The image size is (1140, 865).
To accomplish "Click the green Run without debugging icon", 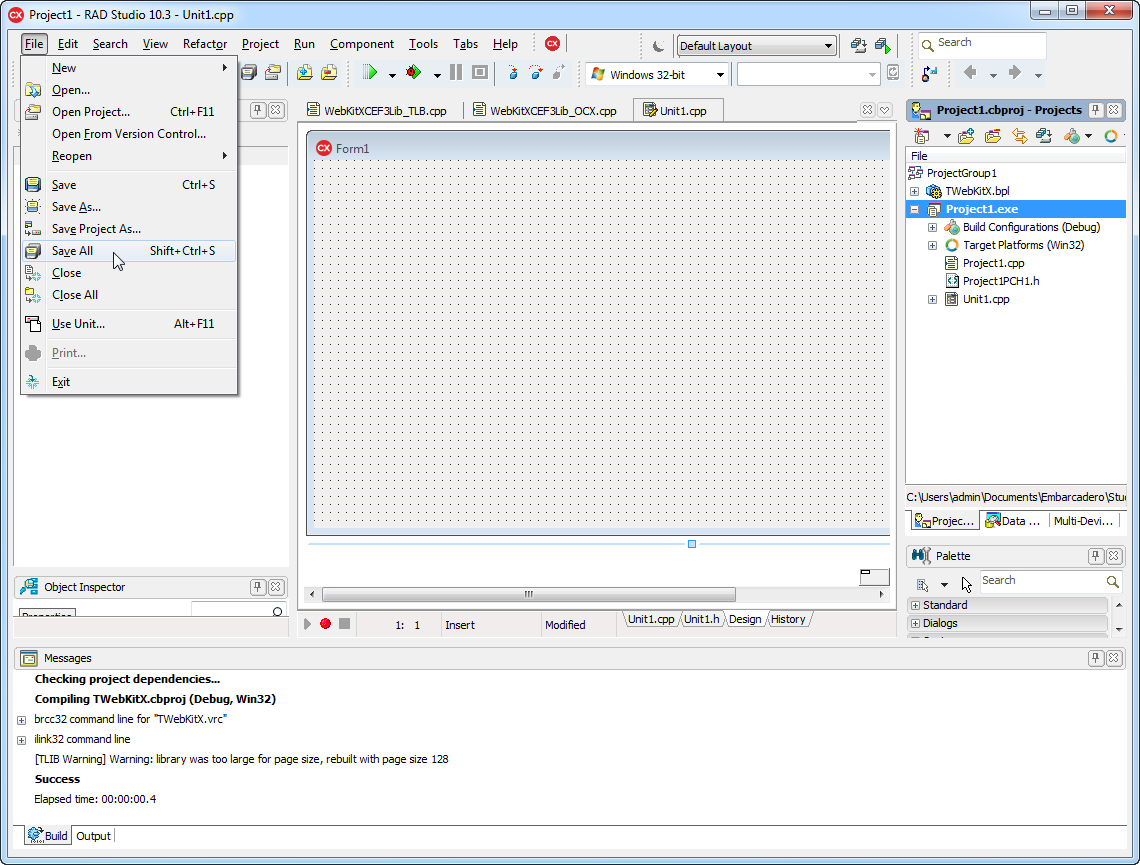I will coord(370,72).
